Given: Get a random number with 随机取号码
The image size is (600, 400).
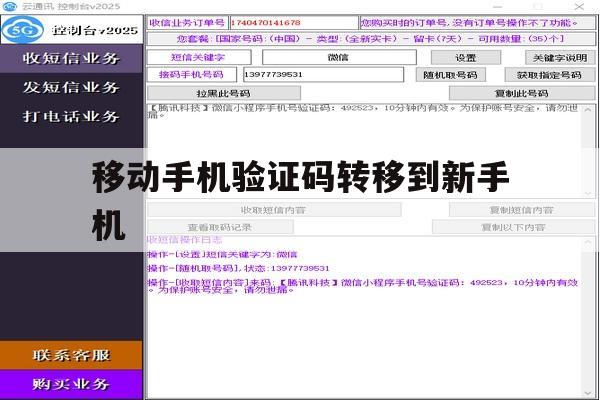Looking at the screenshot, I should coord(450,75).
